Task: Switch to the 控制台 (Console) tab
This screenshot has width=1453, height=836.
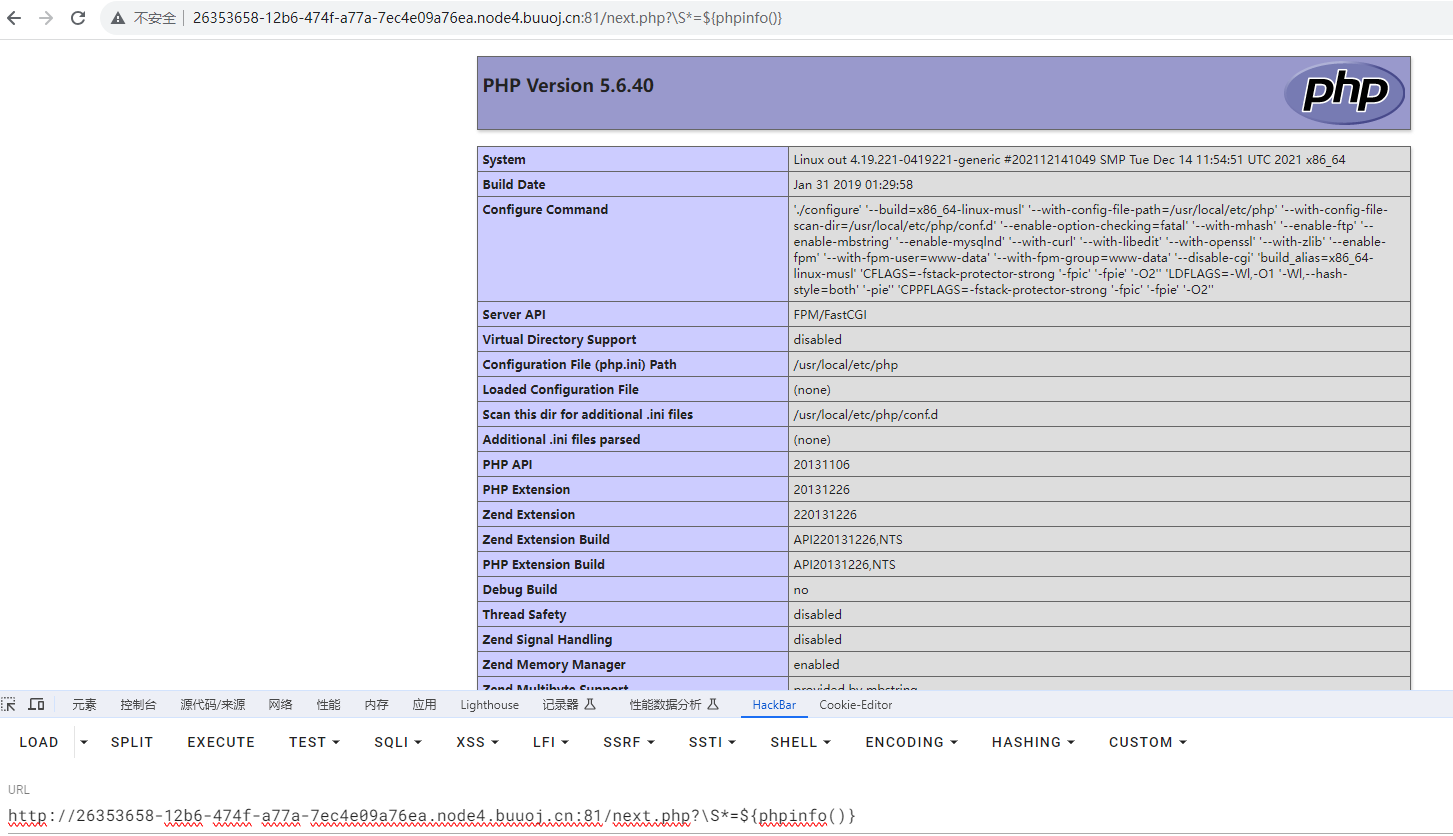Action: click(138, 705)
